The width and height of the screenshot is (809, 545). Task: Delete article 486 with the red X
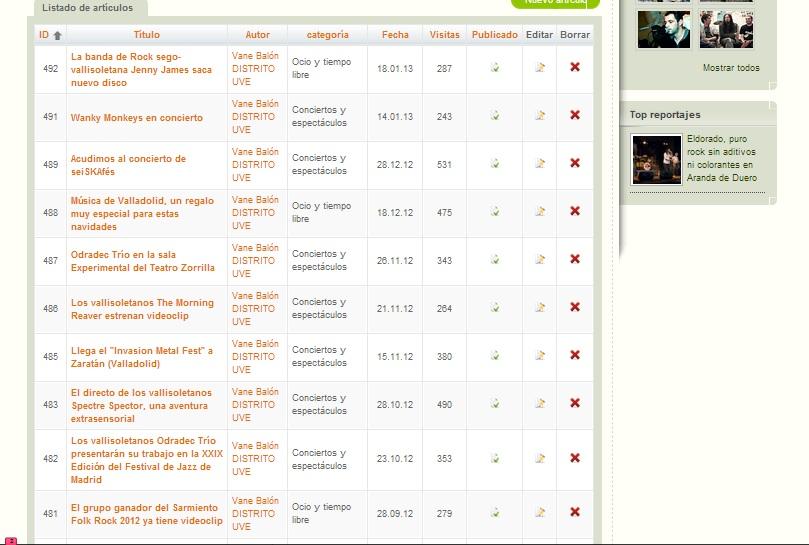tap(575, 307)
